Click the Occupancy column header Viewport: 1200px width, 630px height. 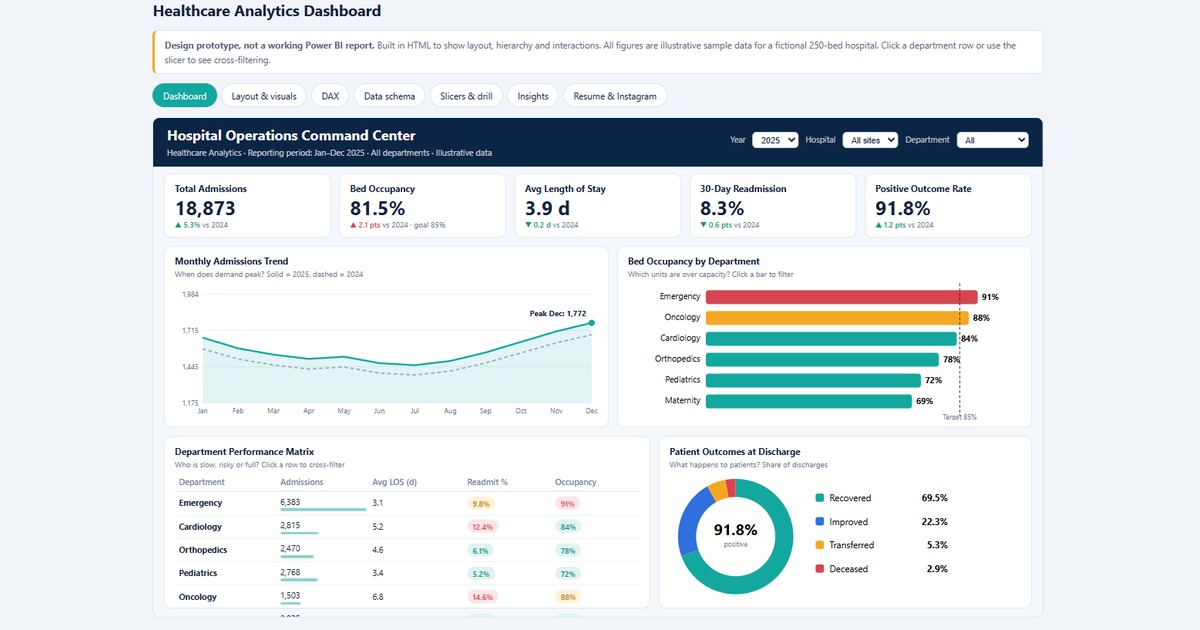point(576,482)
